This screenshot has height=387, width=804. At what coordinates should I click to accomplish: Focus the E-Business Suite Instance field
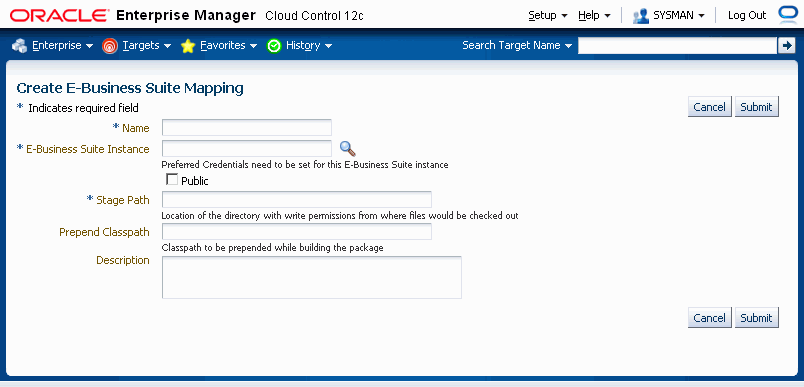247,149
